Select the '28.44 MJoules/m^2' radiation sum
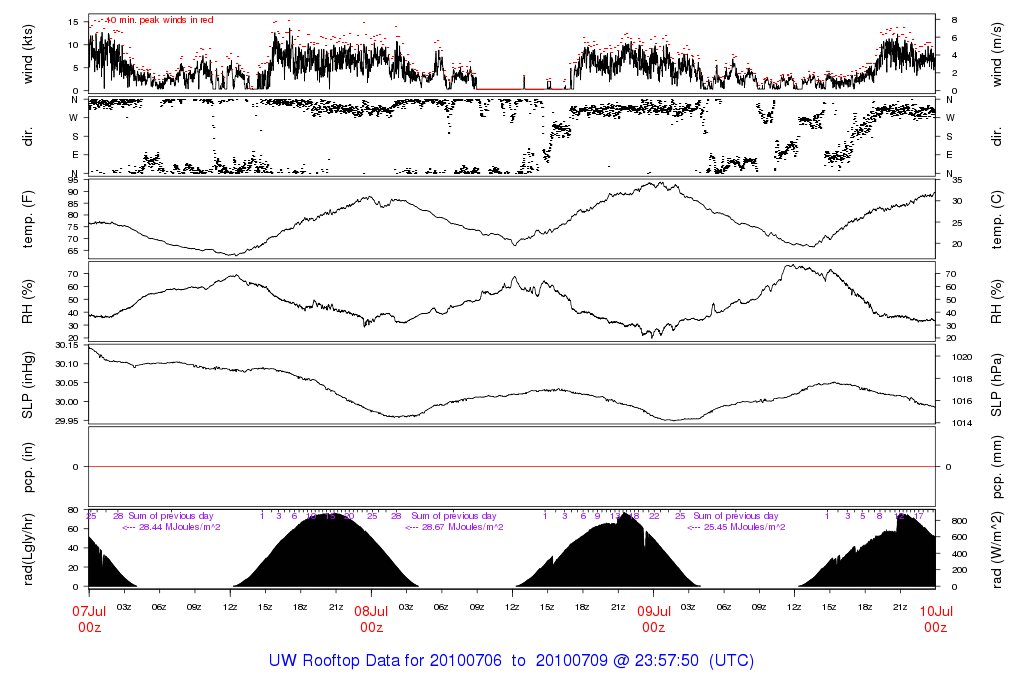Viewport: 1024px width, 700px height. click(x=180, y=527)
